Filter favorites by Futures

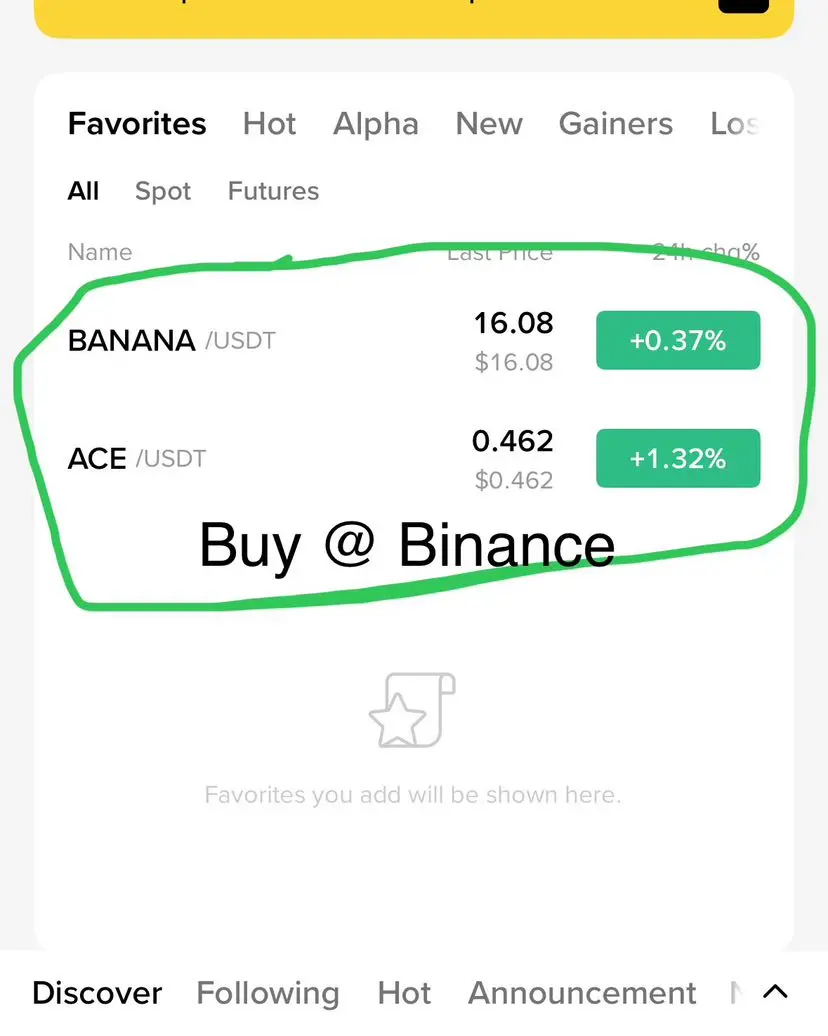(x=273, y=191)
